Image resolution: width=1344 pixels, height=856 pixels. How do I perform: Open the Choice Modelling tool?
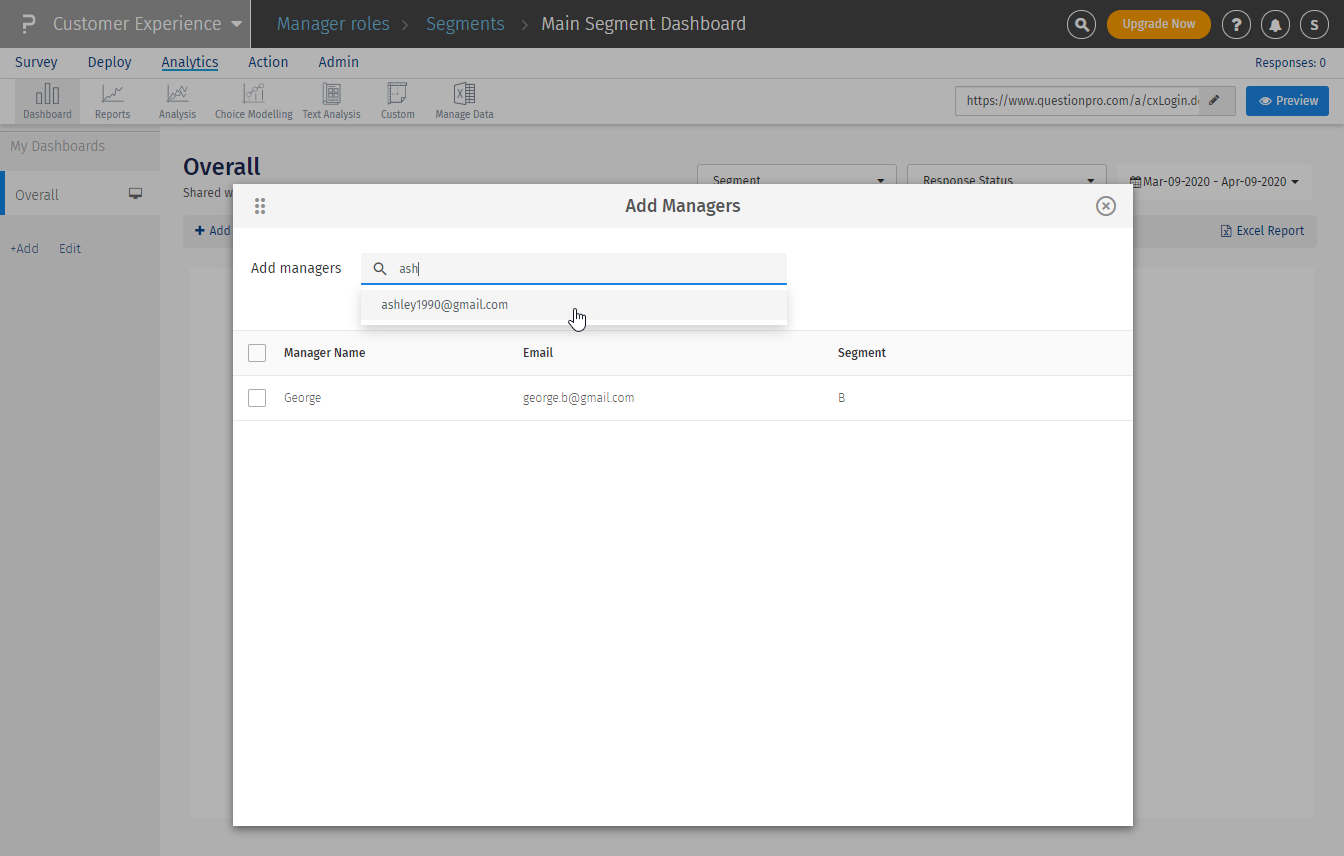pyautogui.click(x=253, y=102)
